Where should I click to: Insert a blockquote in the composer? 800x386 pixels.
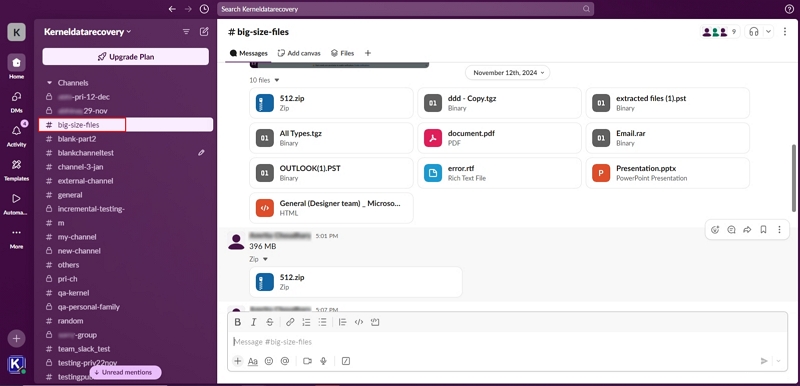click(342, 322)
